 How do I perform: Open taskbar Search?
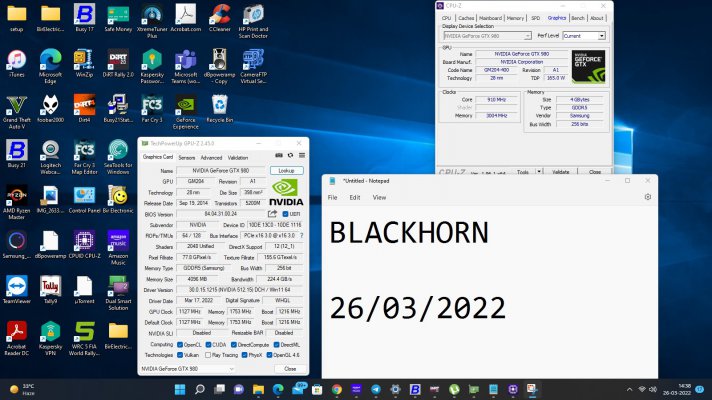pyautogui.click(x=200, y=389)
